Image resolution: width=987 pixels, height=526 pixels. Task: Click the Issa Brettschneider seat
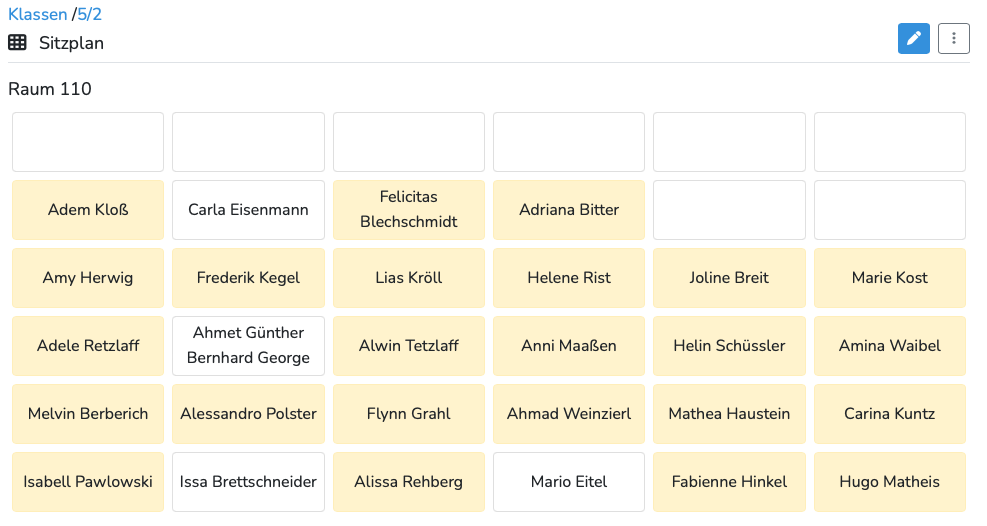pos(249,481)
